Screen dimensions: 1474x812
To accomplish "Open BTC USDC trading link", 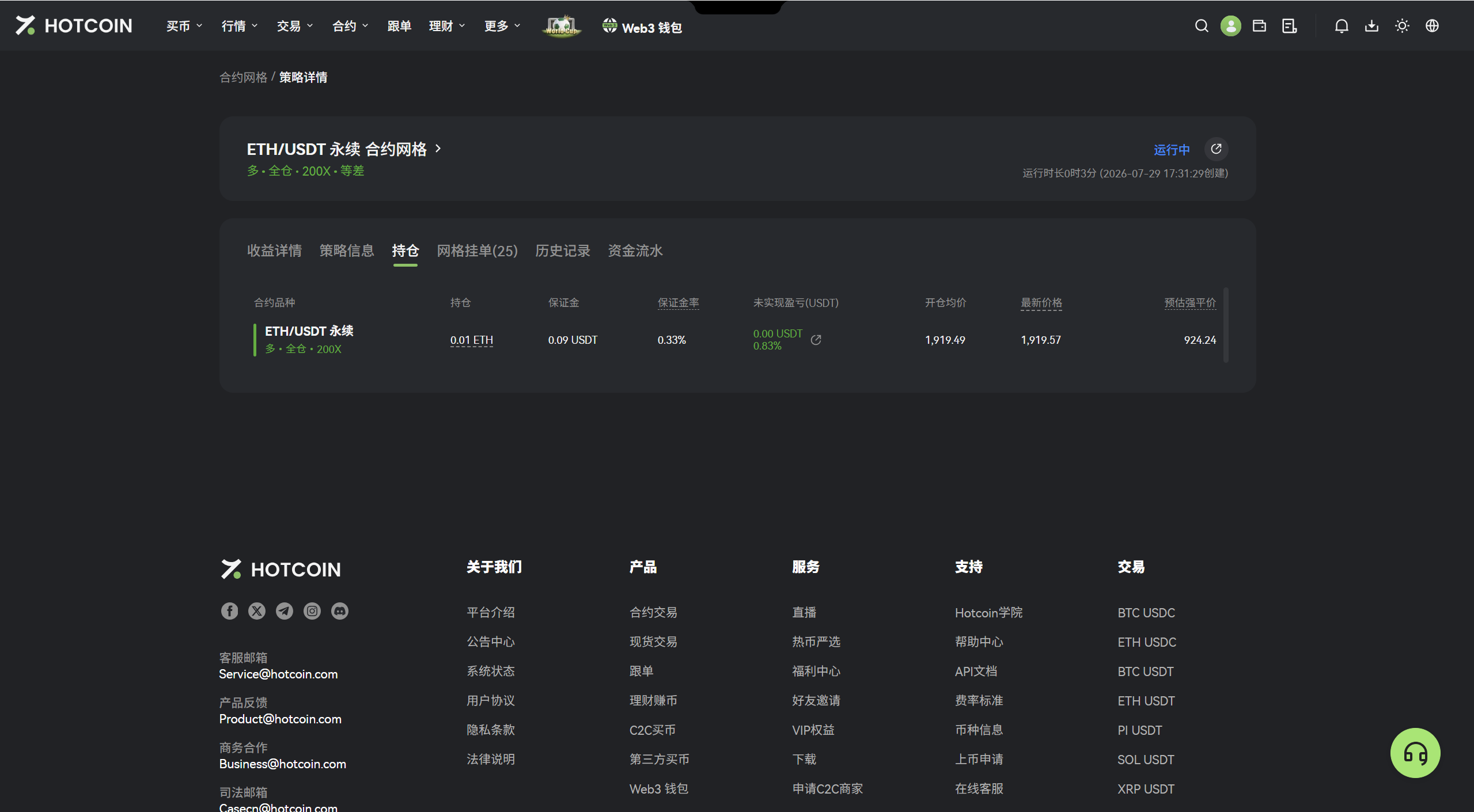I will click(1146, 612).
